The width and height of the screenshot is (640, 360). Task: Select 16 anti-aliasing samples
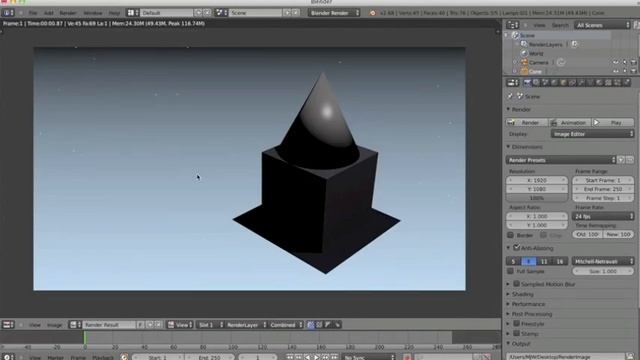tap(560, 261)
